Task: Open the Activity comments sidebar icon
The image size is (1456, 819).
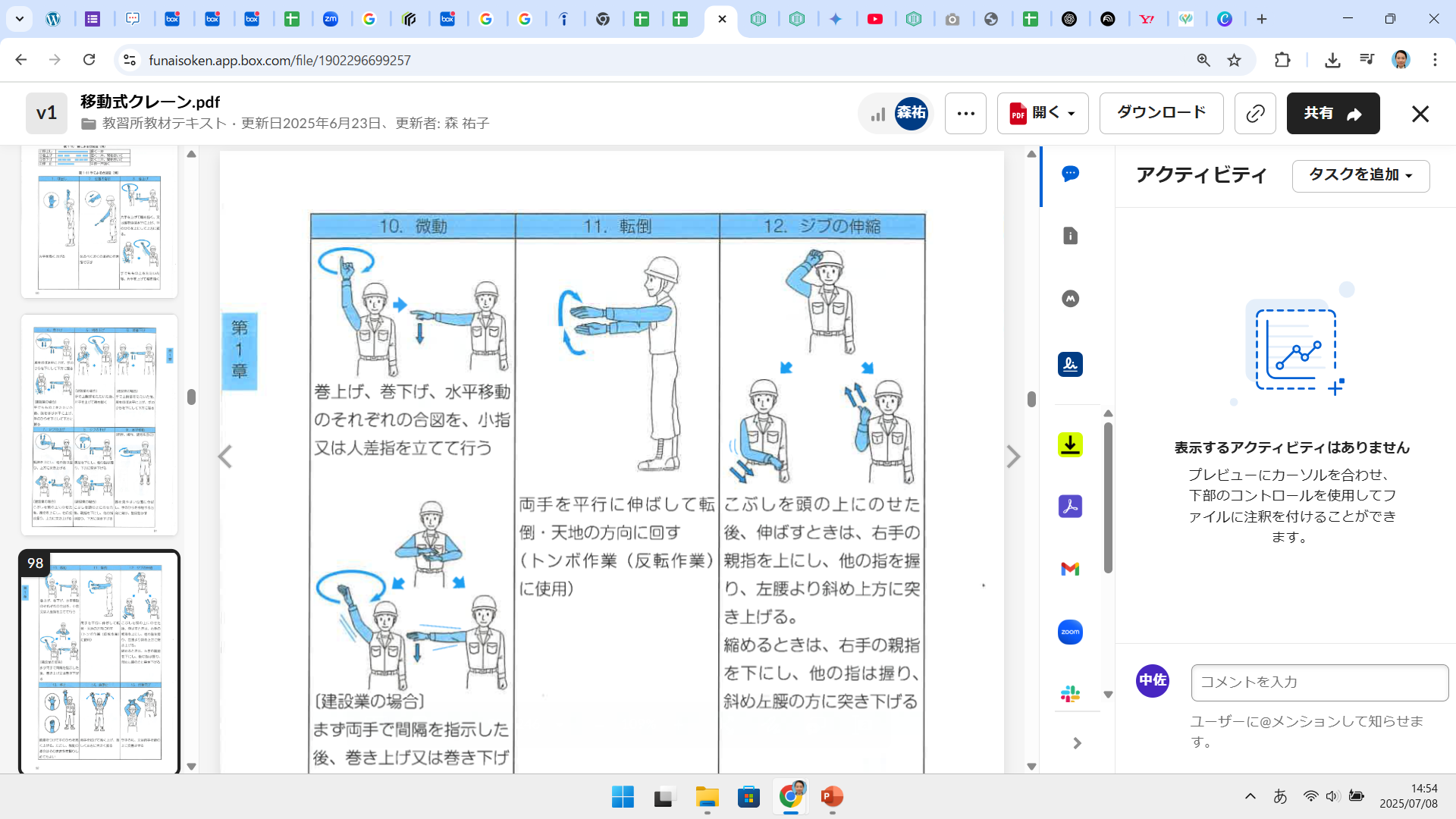Action: pos(1070,174)
